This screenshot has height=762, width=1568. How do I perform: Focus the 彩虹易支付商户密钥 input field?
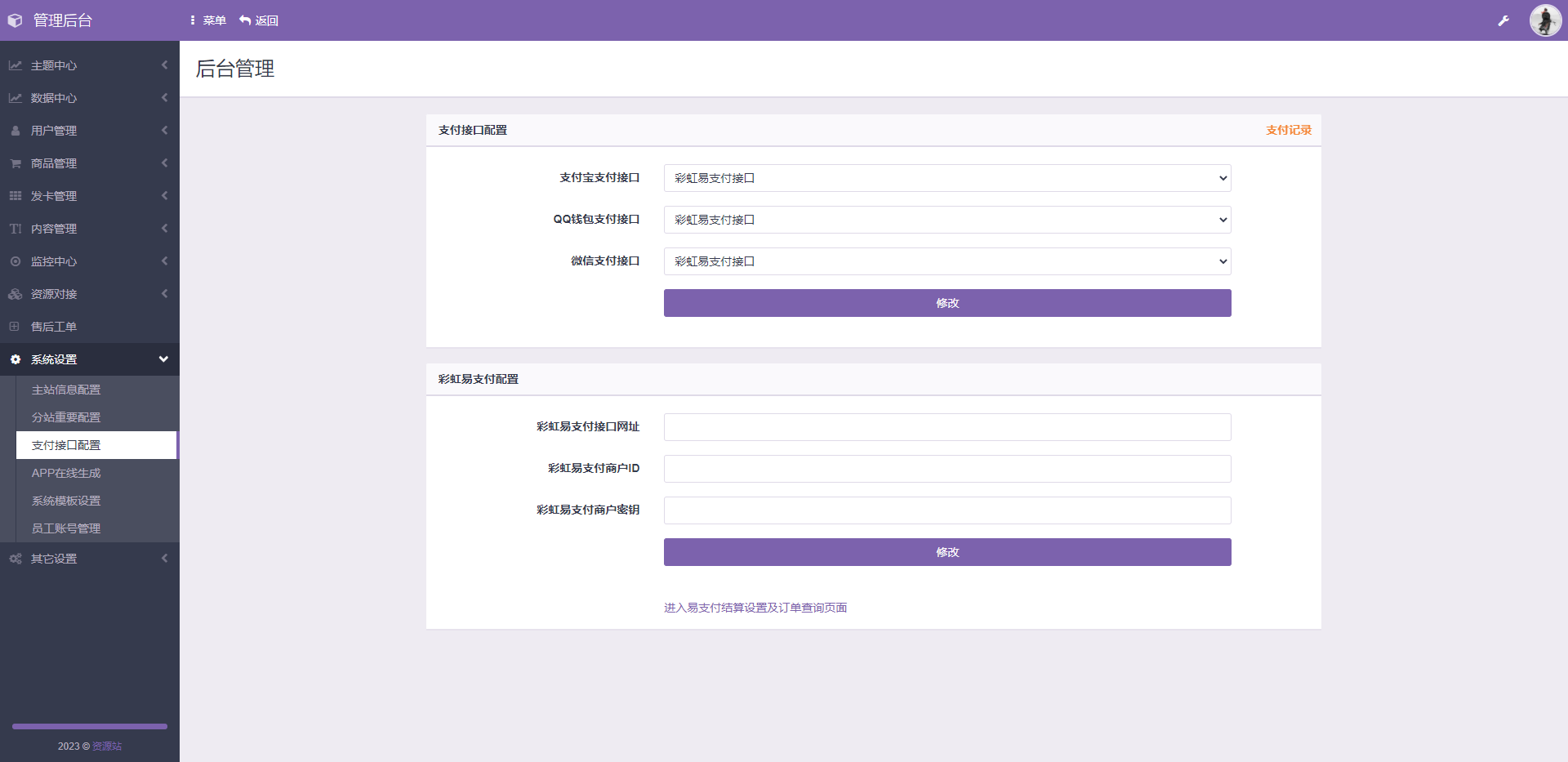click(x=947, y=510)
